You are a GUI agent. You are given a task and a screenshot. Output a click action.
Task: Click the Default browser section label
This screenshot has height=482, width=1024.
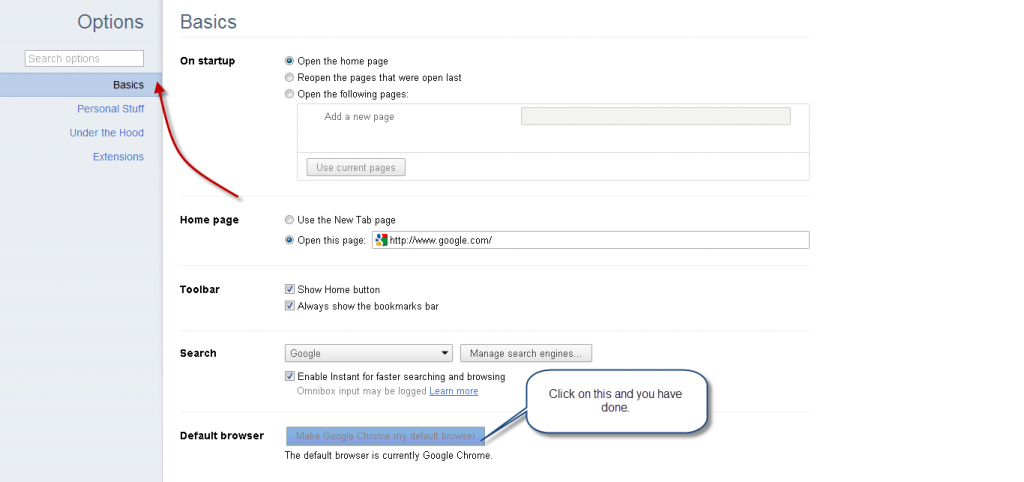click(222, 436)
